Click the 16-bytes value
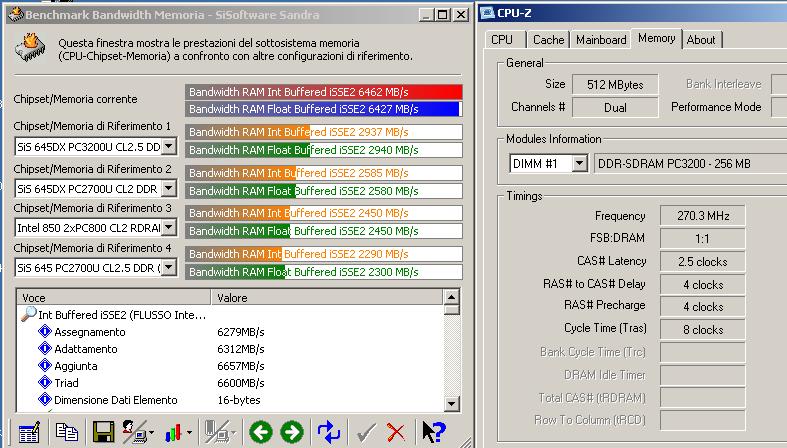787x448 pixels. coord(239,400)
